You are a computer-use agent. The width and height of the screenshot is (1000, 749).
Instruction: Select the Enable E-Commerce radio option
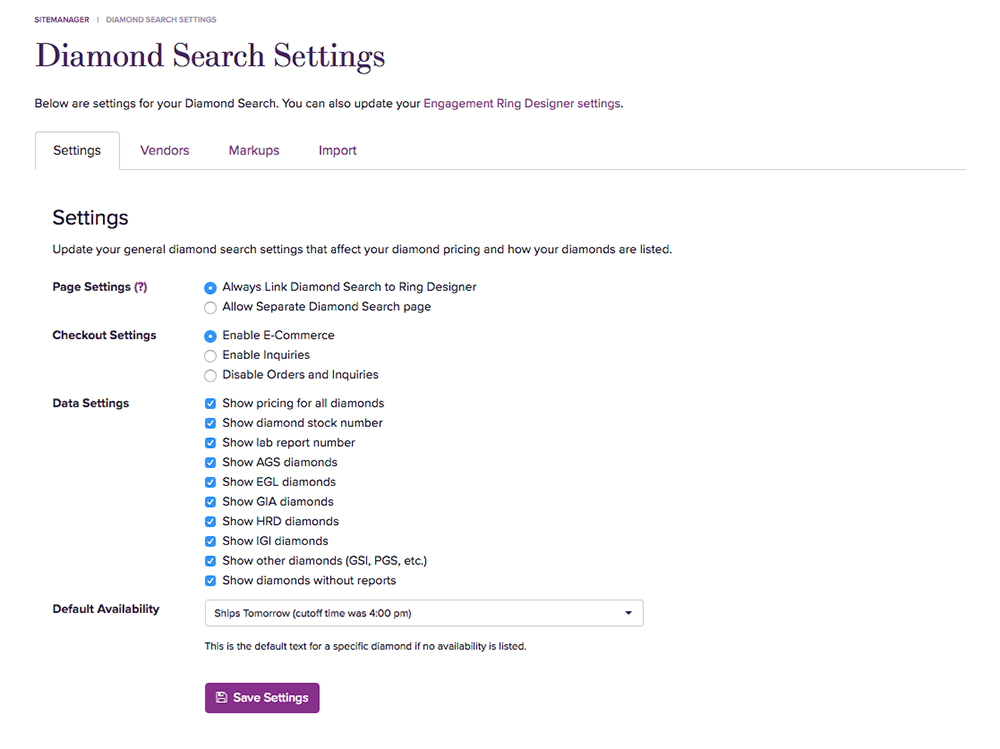[x=210, y=336]
